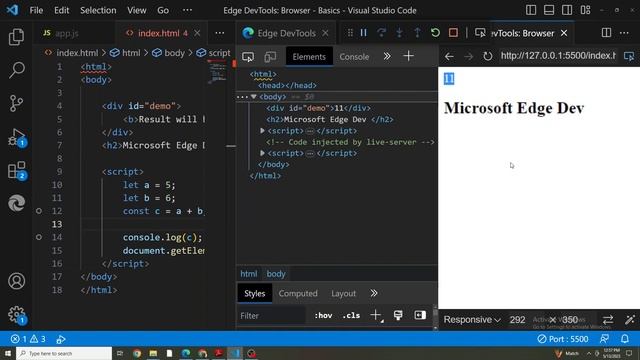The image size is (640, 360).
Task: Toggle computed styles sidebar icon
Action: pos(420,315)
